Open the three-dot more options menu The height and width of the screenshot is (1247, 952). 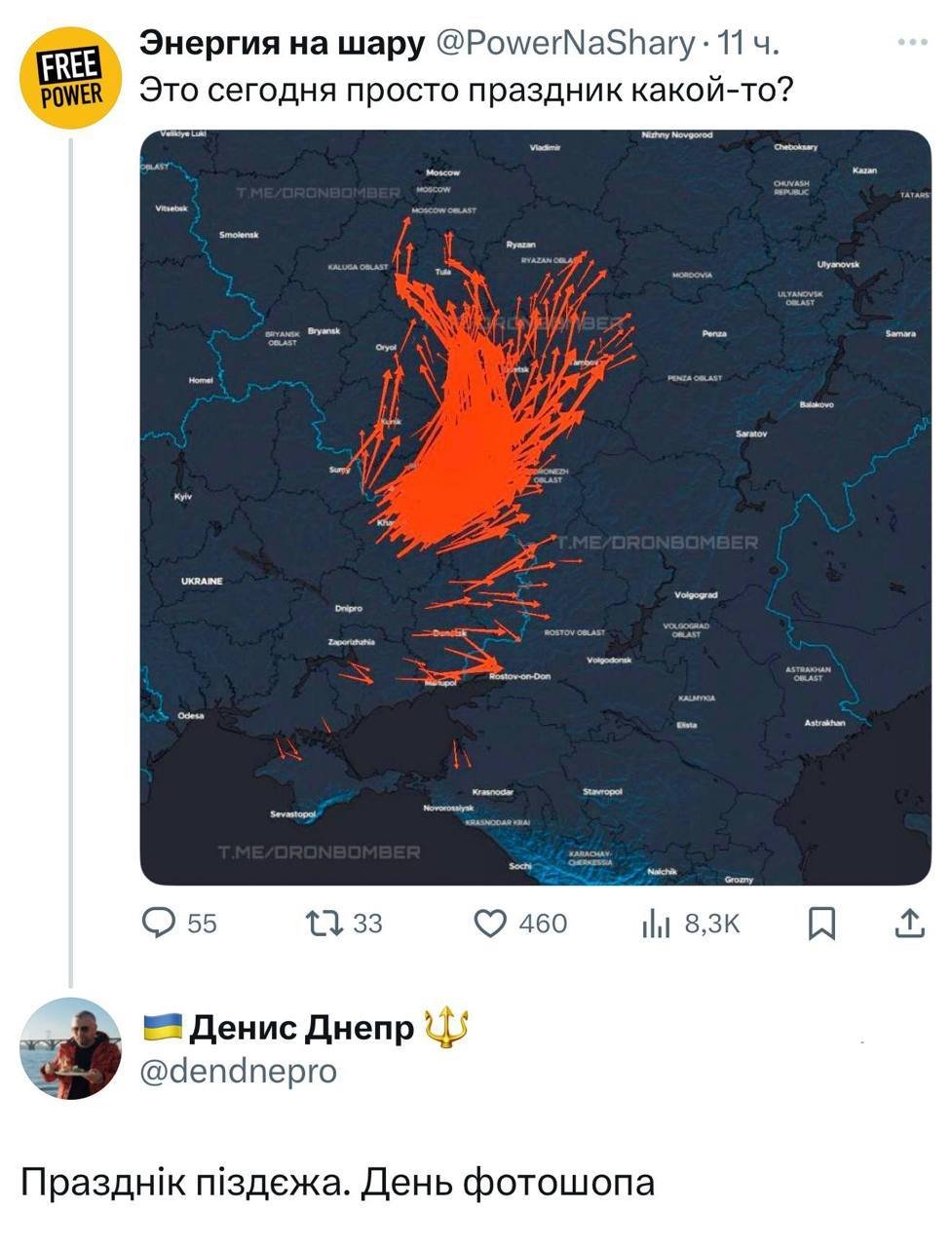(912, 43)
